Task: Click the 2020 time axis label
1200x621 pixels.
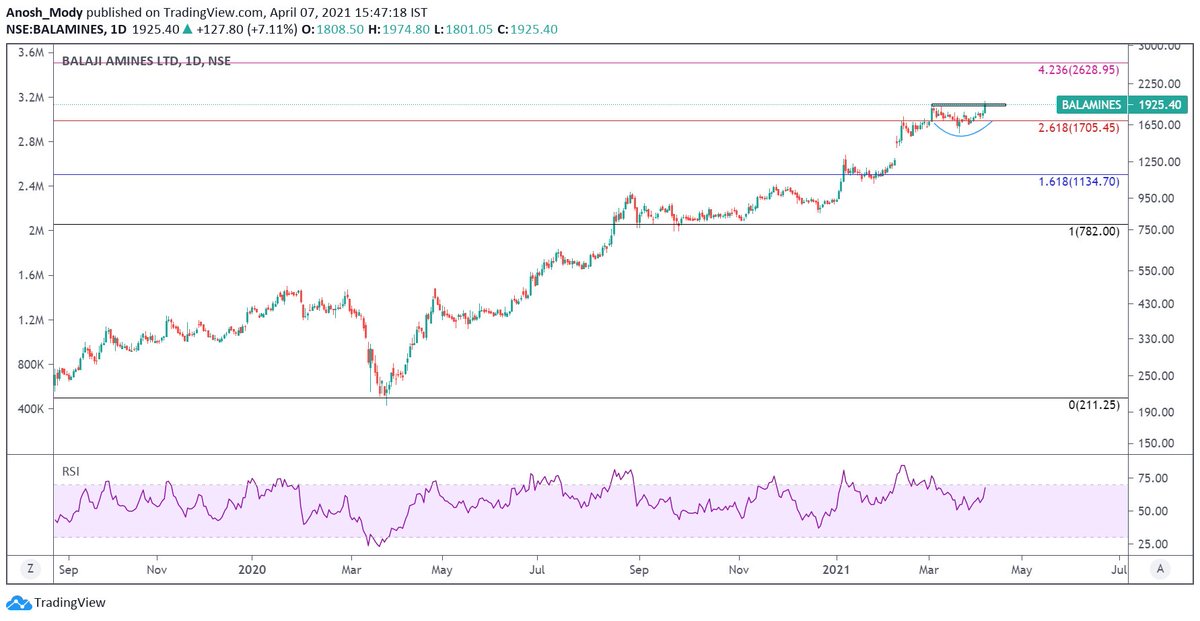Action: [x=251, y=568]
